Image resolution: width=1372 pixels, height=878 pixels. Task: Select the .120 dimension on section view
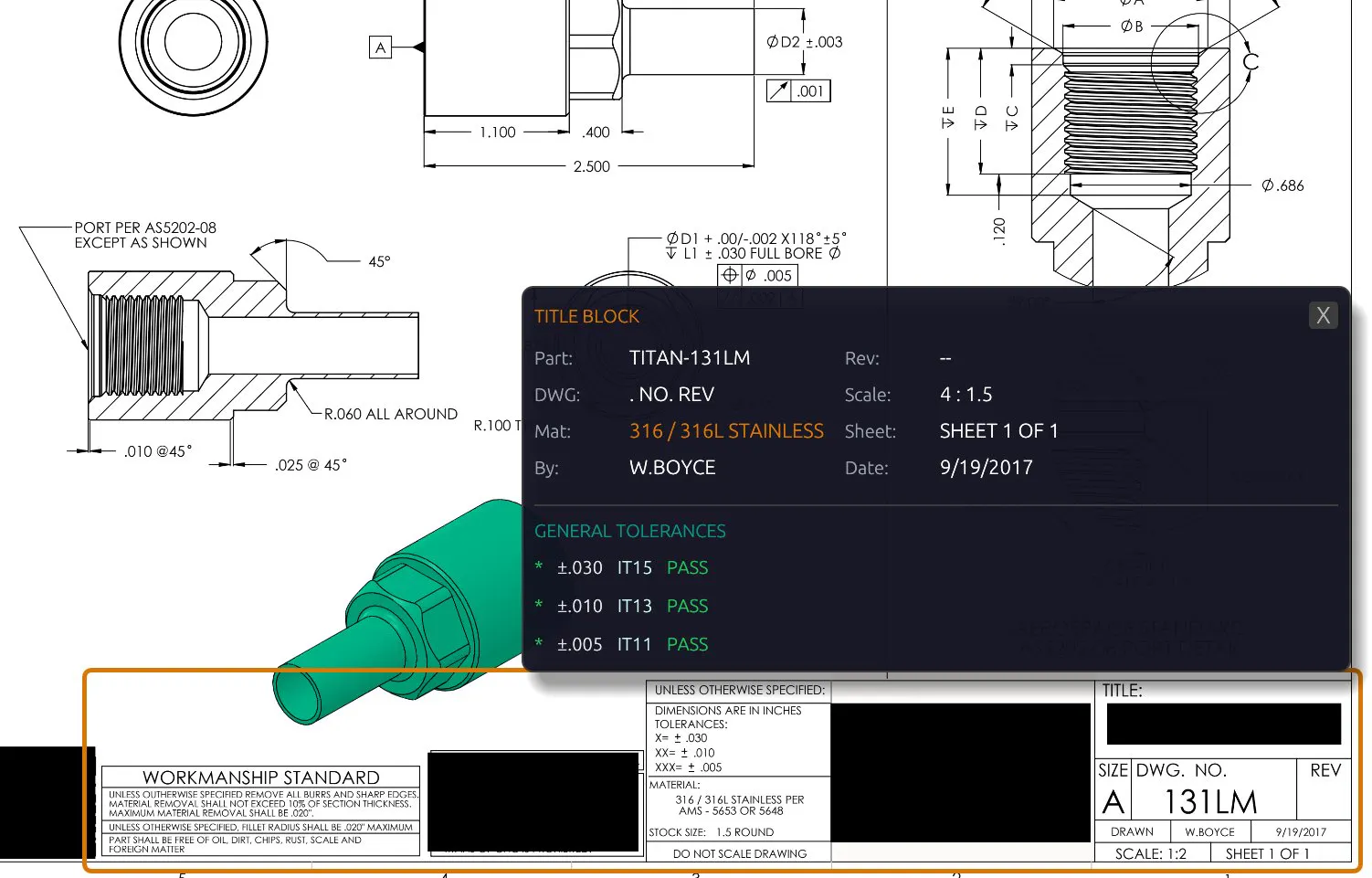(999, 230)
